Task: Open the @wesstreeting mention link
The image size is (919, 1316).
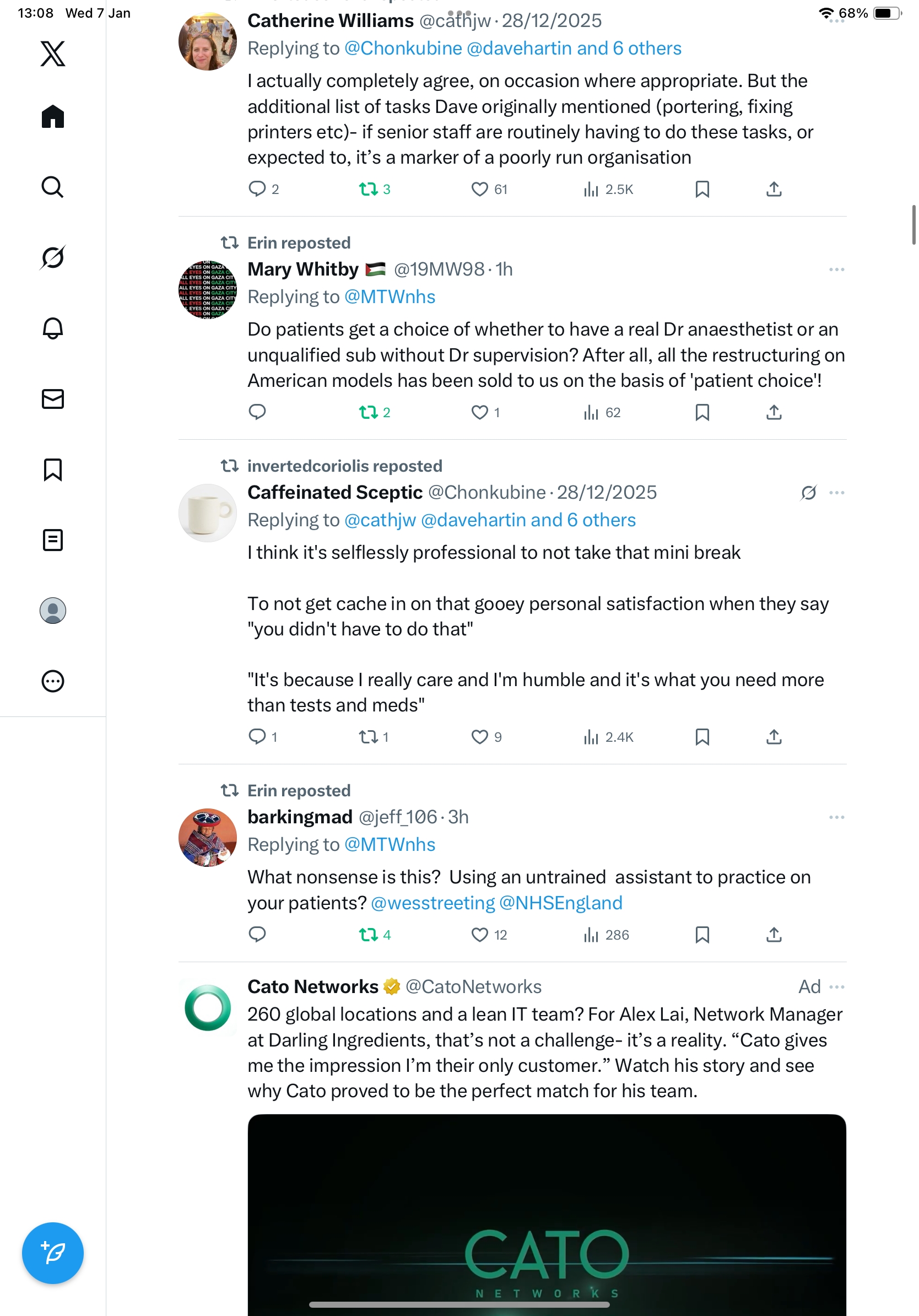Action: coord(433,903)
